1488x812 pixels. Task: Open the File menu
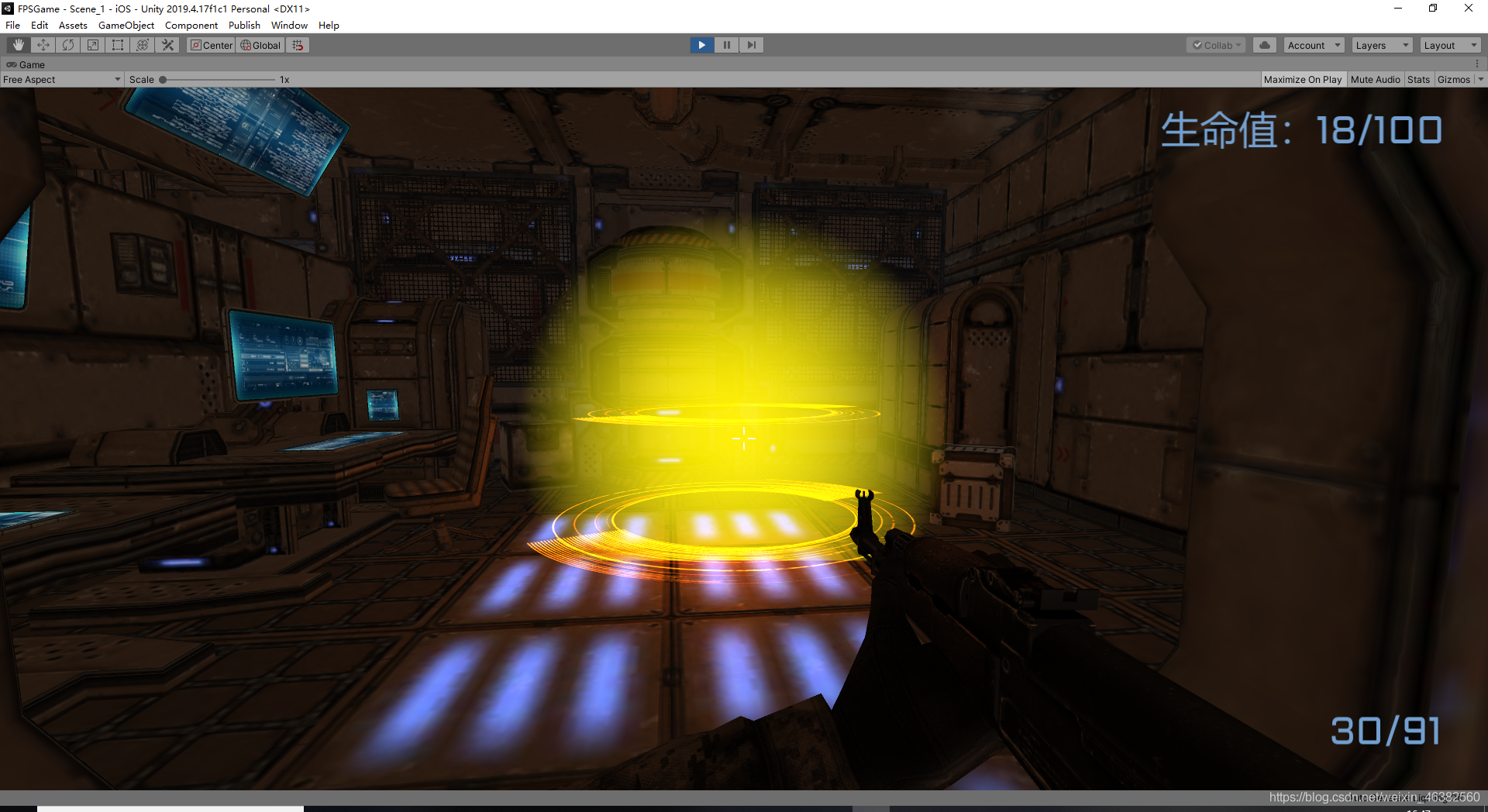pos(13,25)
